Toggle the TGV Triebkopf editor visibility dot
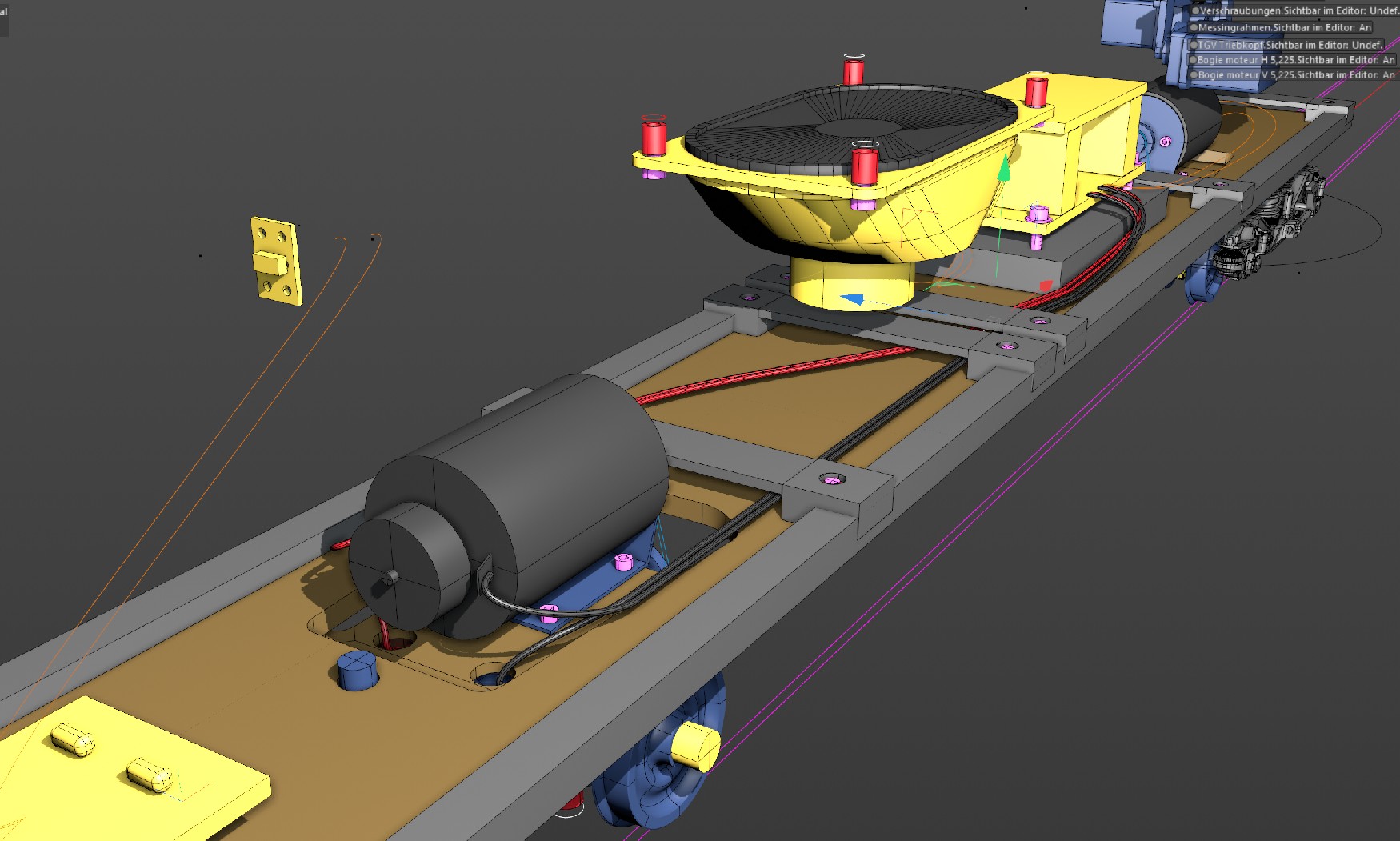The image size is (1400, 841). [1194, 46]
